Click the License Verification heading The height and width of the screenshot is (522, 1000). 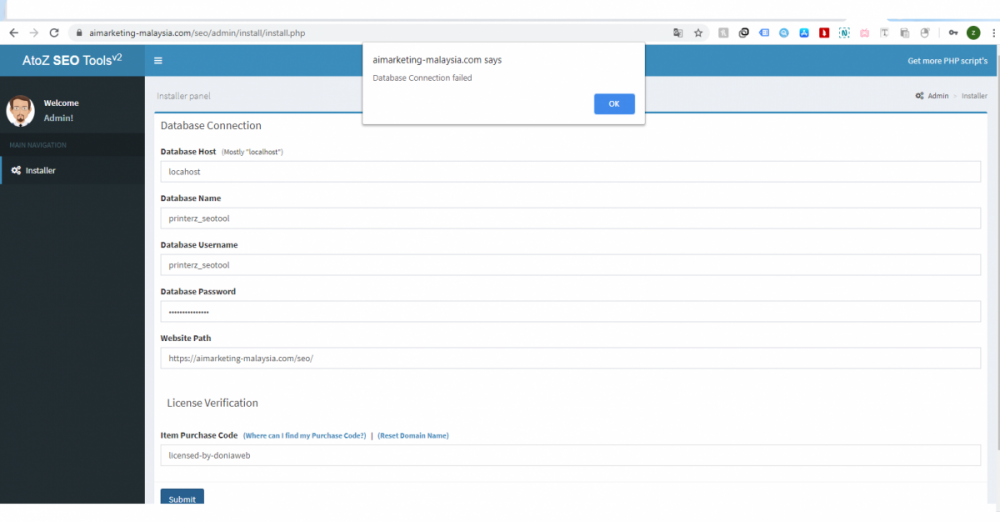[x=212, y=403]
